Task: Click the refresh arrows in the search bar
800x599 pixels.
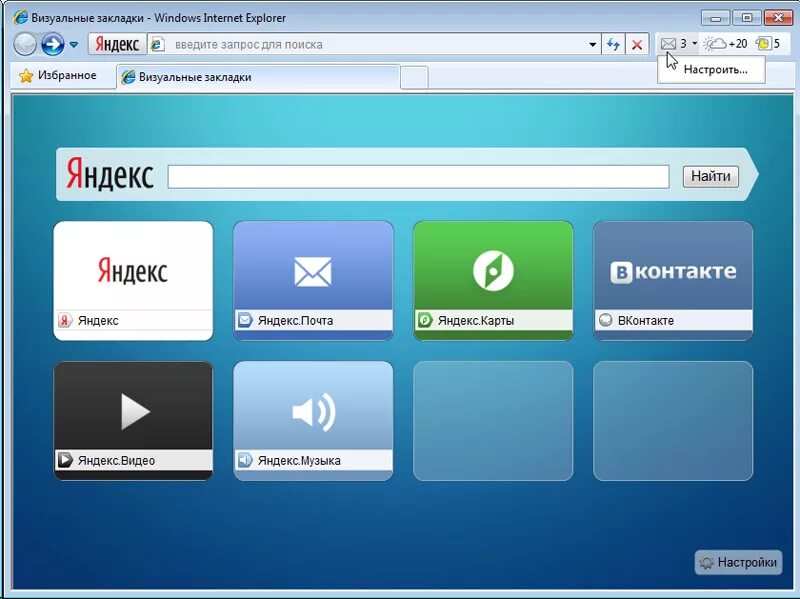Action: coord(612,44)
